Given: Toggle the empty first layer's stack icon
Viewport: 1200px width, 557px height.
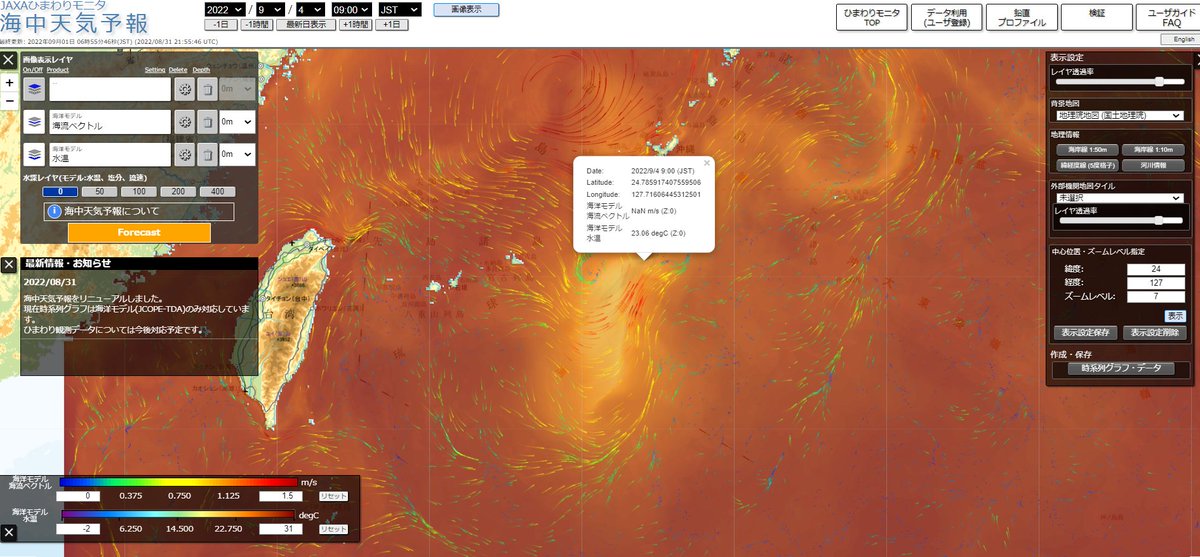Looking at the screenshot, I should pyautogui.click(x=35, y=89).
